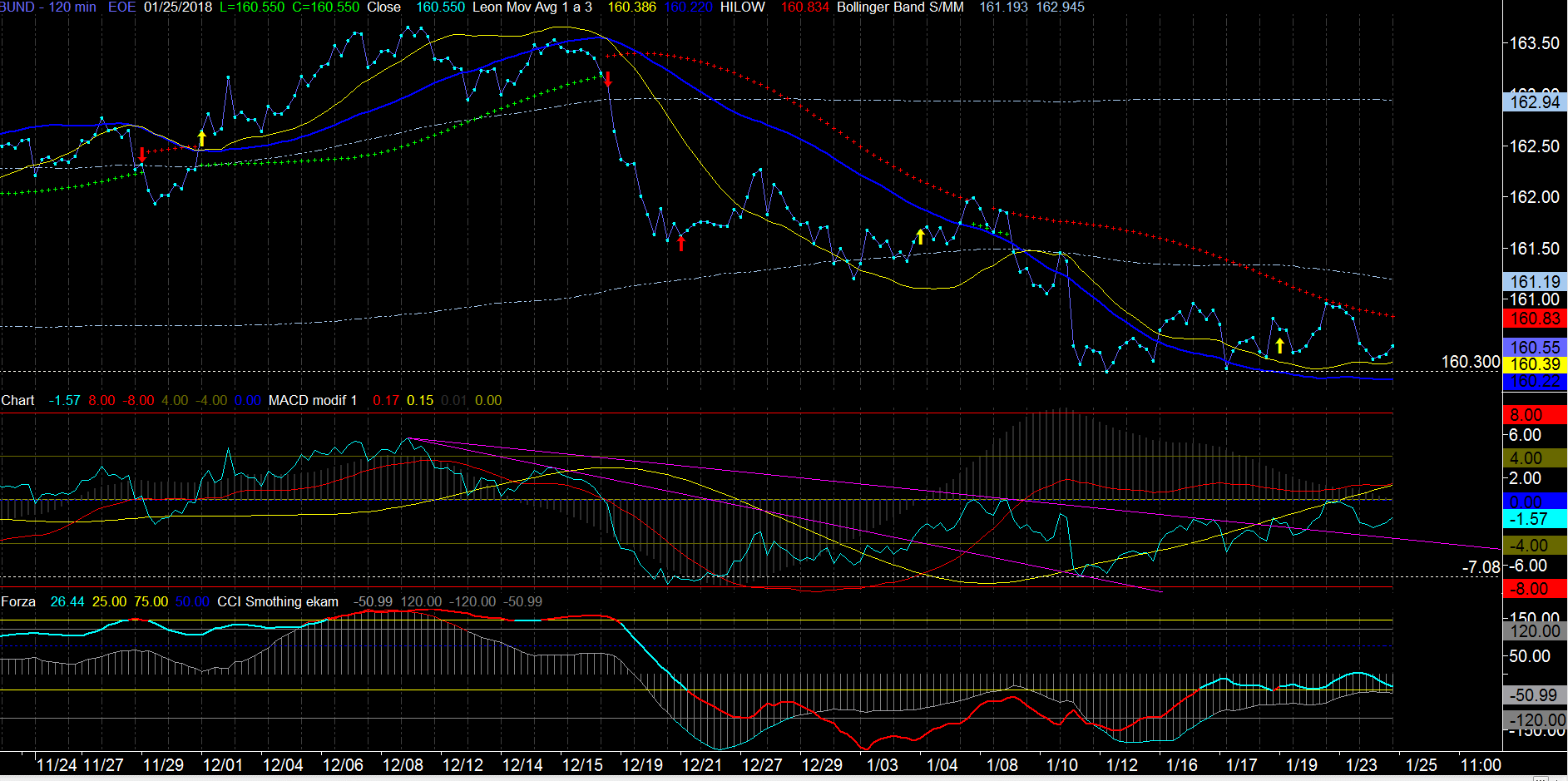Viewport: 1568px width, 781px height.
Task: Click the 1/25 date on time axis
Action: tap(1422, 765)
